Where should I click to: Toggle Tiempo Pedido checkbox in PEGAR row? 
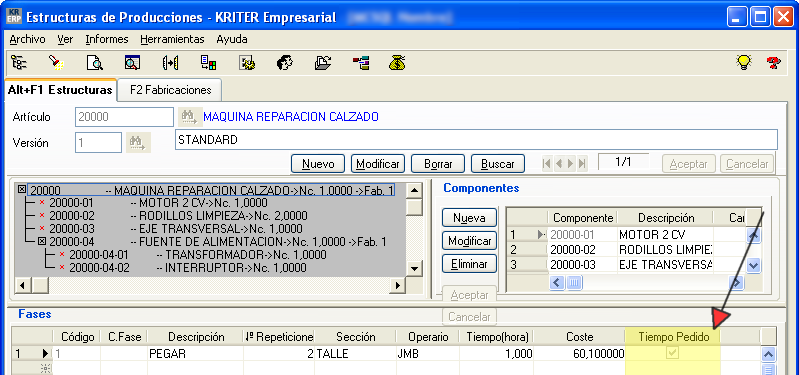tap(673, 353)
